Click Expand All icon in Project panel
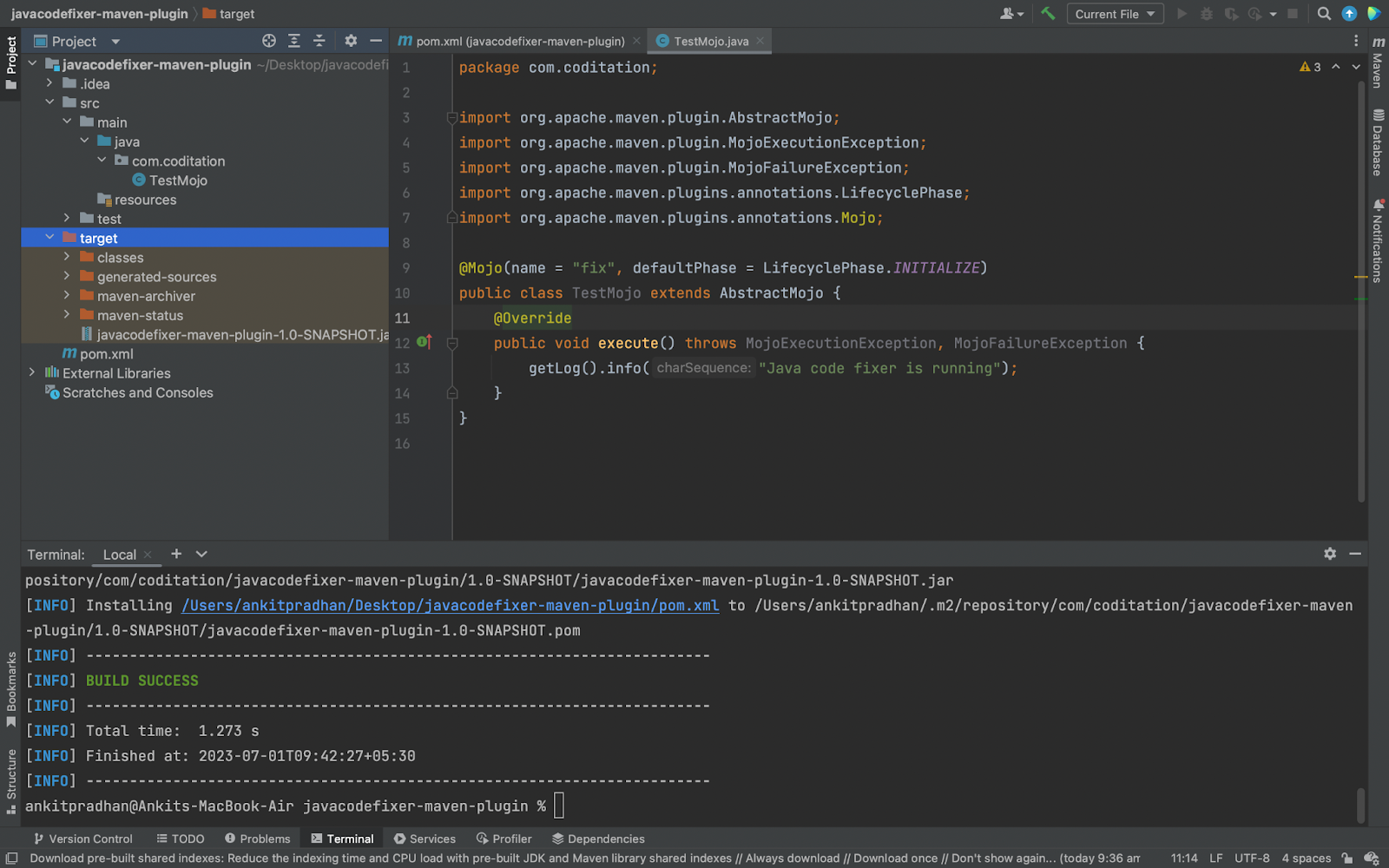The height and width of the screenshot is (868, 1389). pos(294,41)
